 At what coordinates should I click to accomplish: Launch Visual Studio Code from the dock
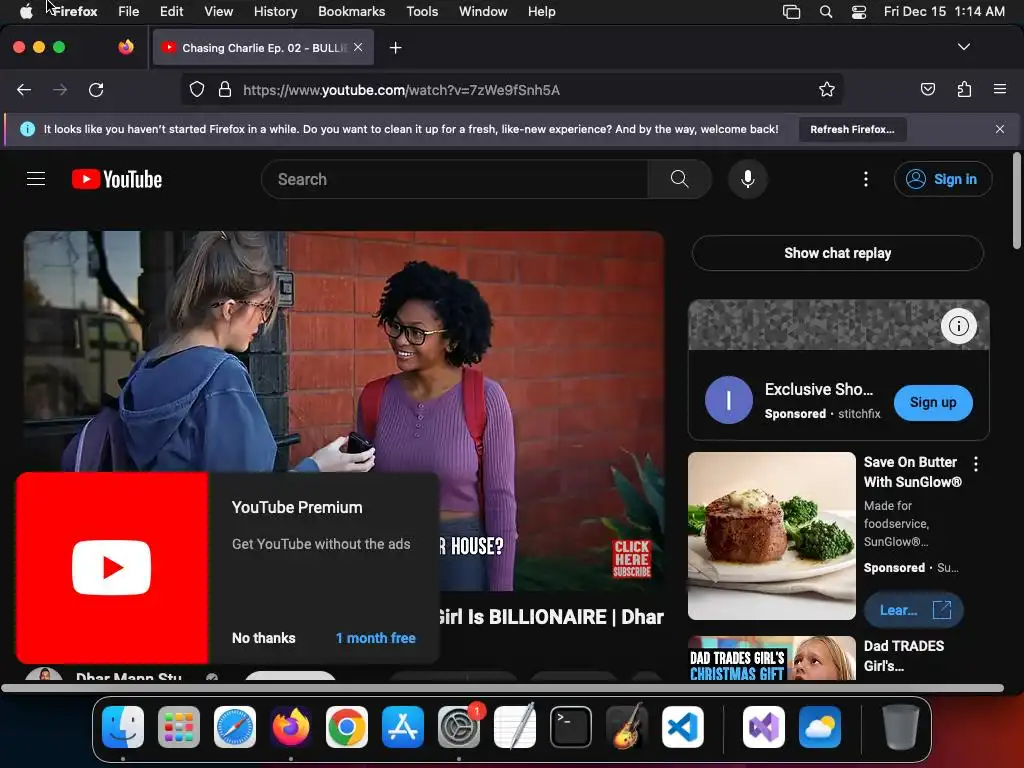682,727
